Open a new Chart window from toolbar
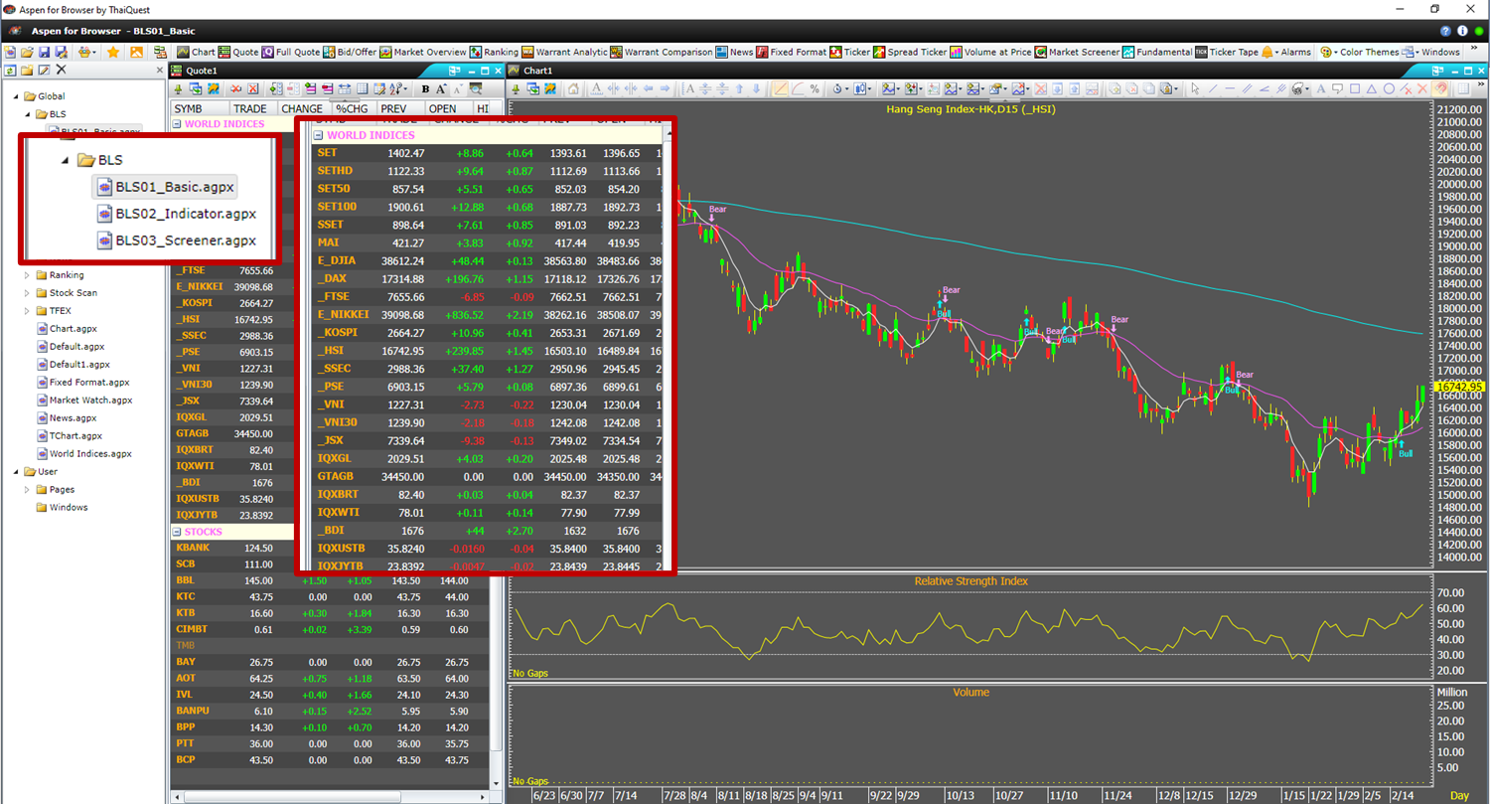 pos(196,52)
